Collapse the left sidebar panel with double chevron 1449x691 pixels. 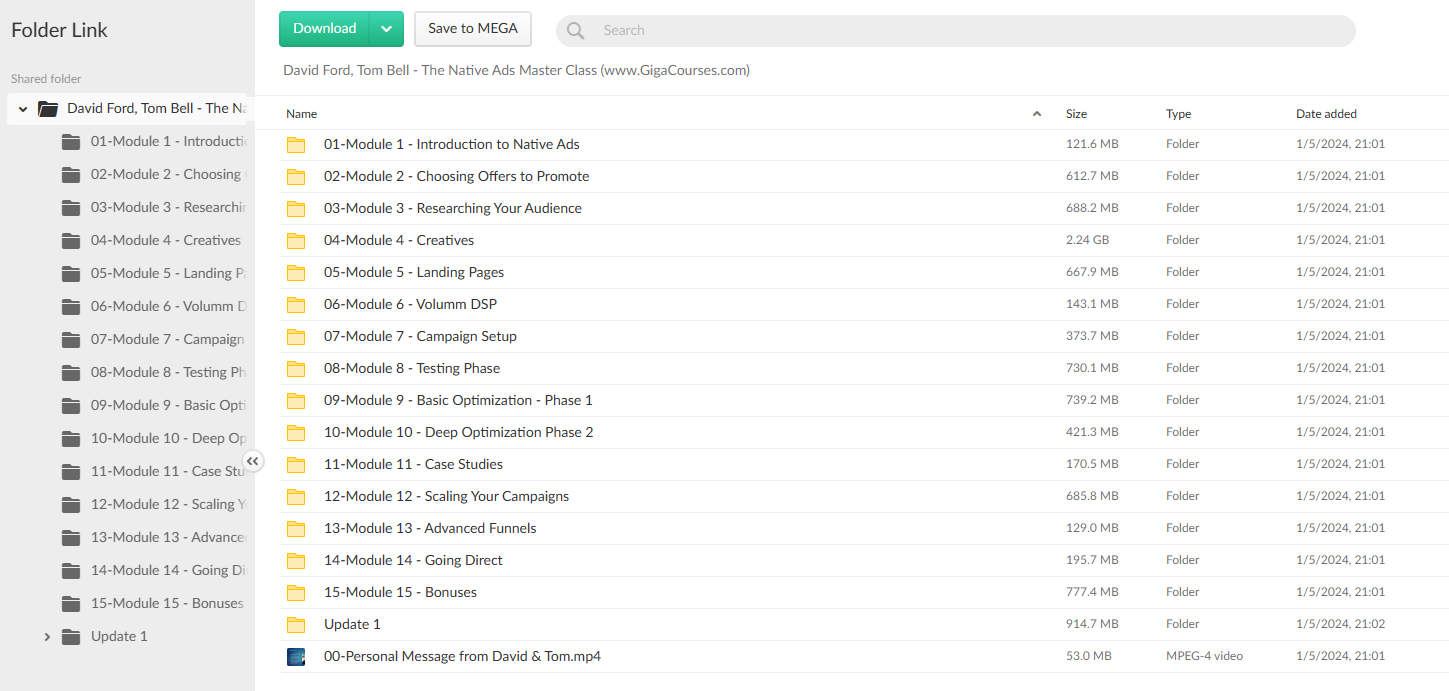[x=254, y=461]
